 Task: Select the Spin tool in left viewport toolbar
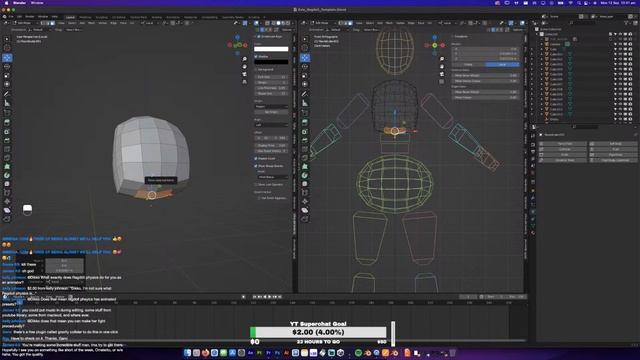pos(7,176)
